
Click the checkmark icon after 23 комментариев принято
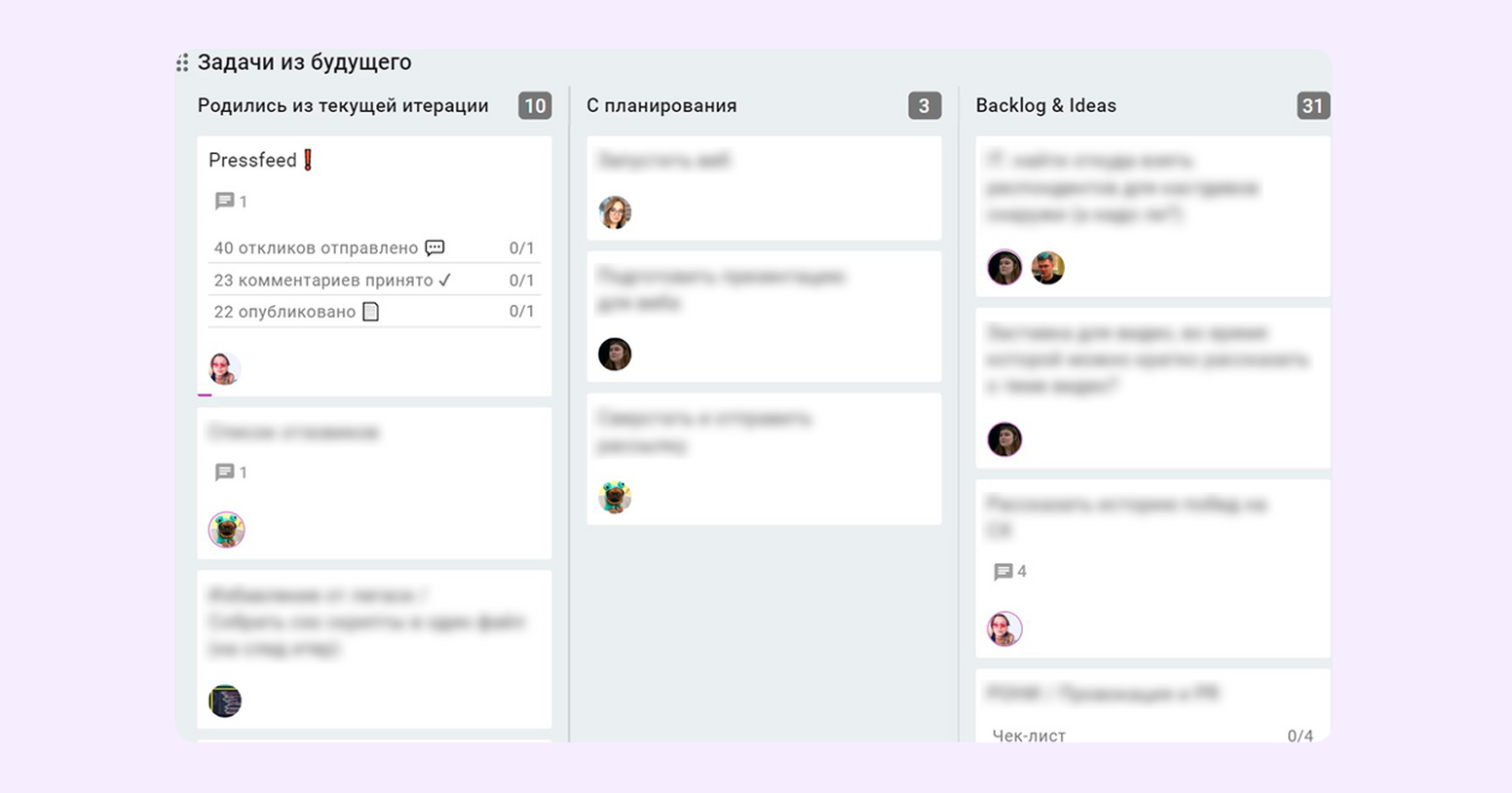coord(444,280)
